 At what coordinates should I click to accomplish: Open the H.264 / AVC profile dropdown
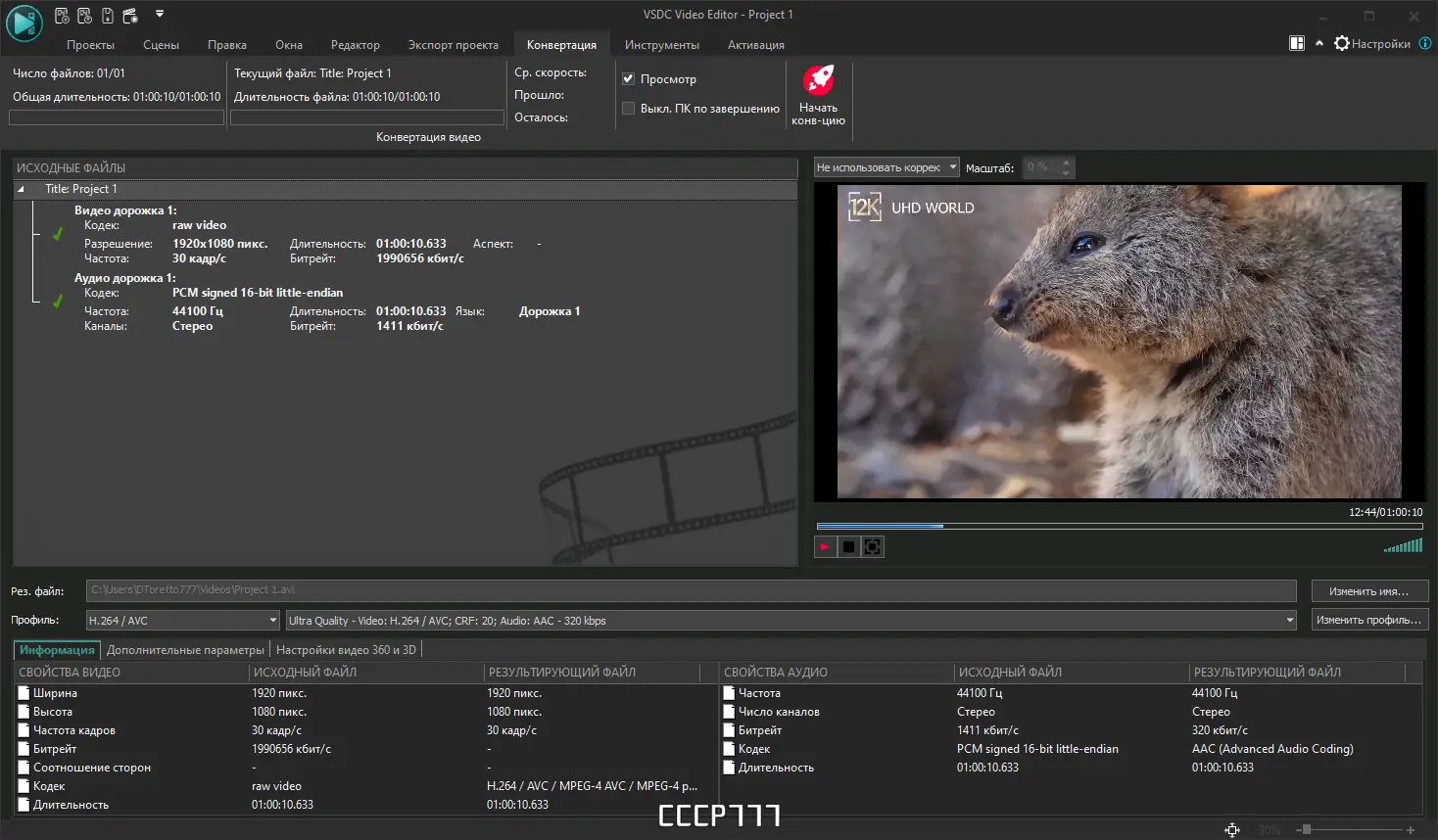[x=272, y=621]
